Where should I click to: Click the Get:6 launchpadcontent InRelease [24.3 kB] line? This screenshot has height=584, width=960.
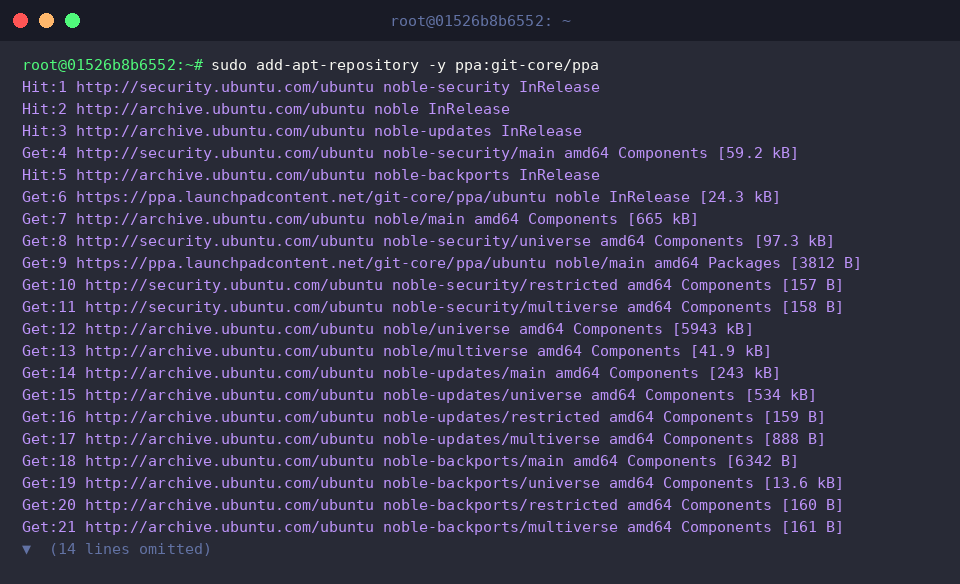(x=401, y=197)
